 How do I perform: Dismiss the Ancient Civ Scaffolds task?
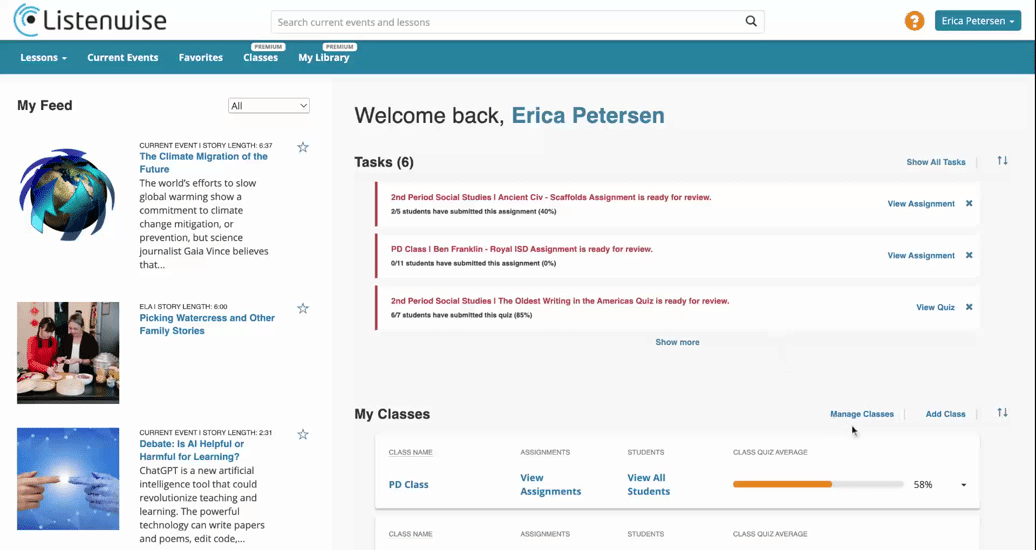(969, 204)
